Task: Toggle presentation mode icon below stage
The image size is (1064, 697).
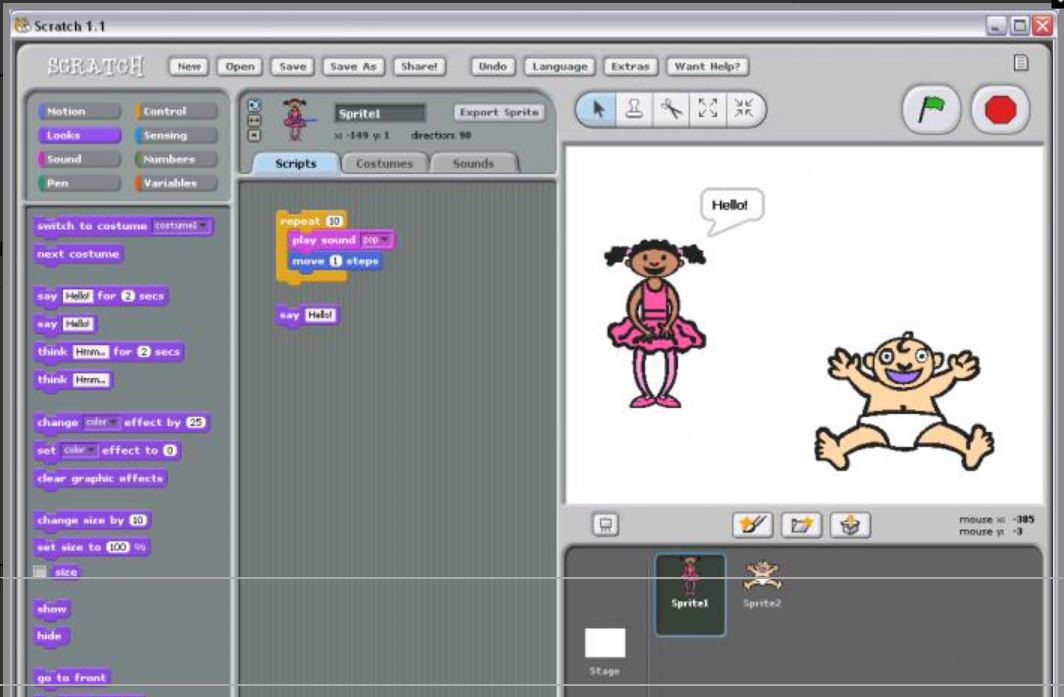Action: tap(605, 525)
